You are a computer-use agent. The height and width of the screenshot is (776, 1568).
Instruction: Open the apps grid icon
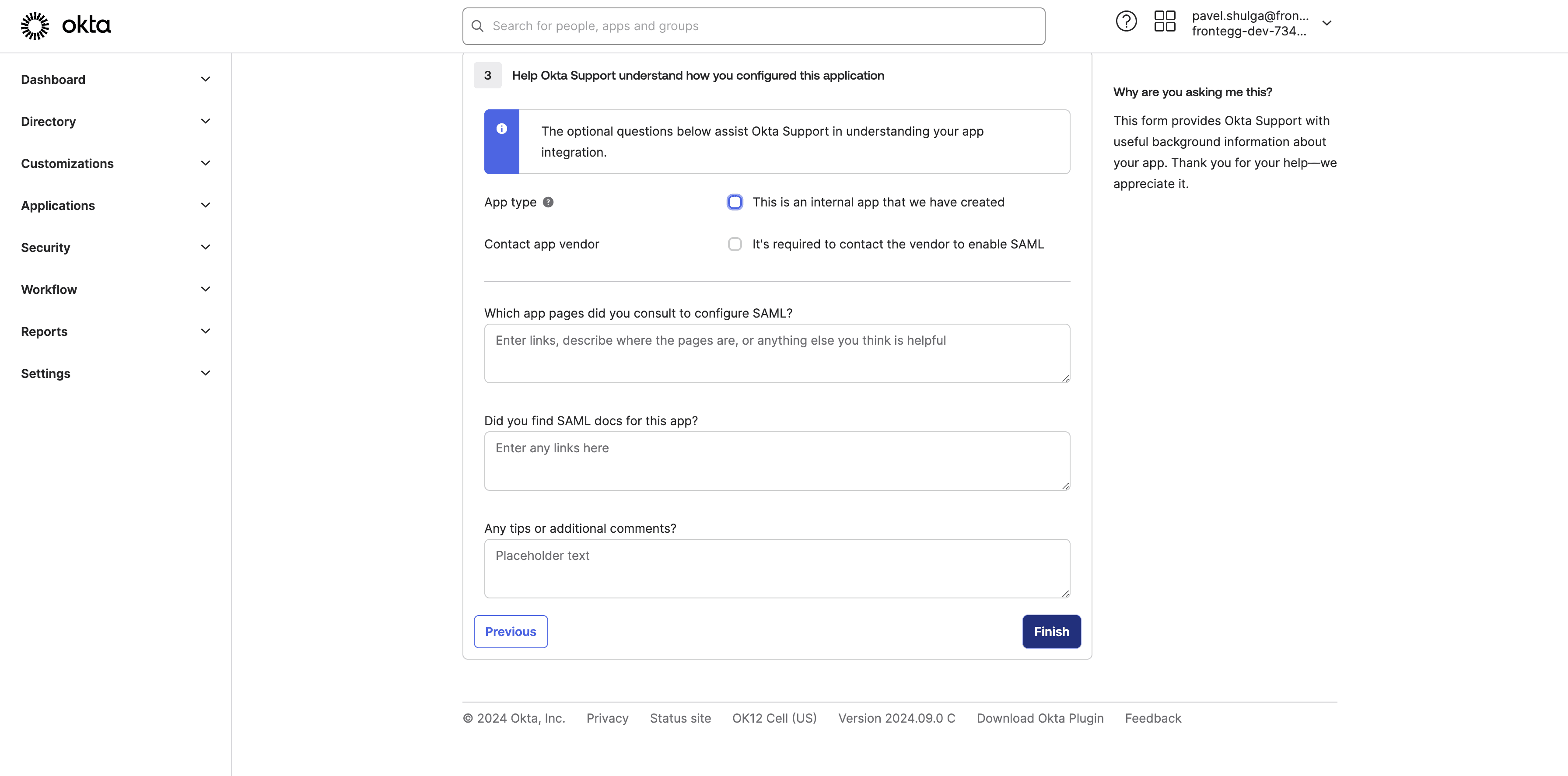tap(1165, 22)
